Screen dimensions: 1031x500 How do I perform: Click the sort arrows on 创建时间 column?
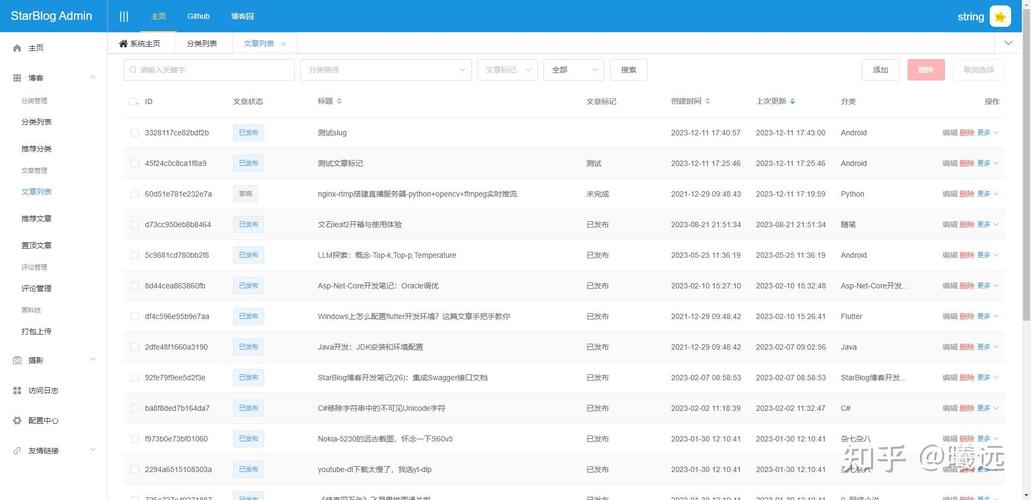[x=707, y=102]
